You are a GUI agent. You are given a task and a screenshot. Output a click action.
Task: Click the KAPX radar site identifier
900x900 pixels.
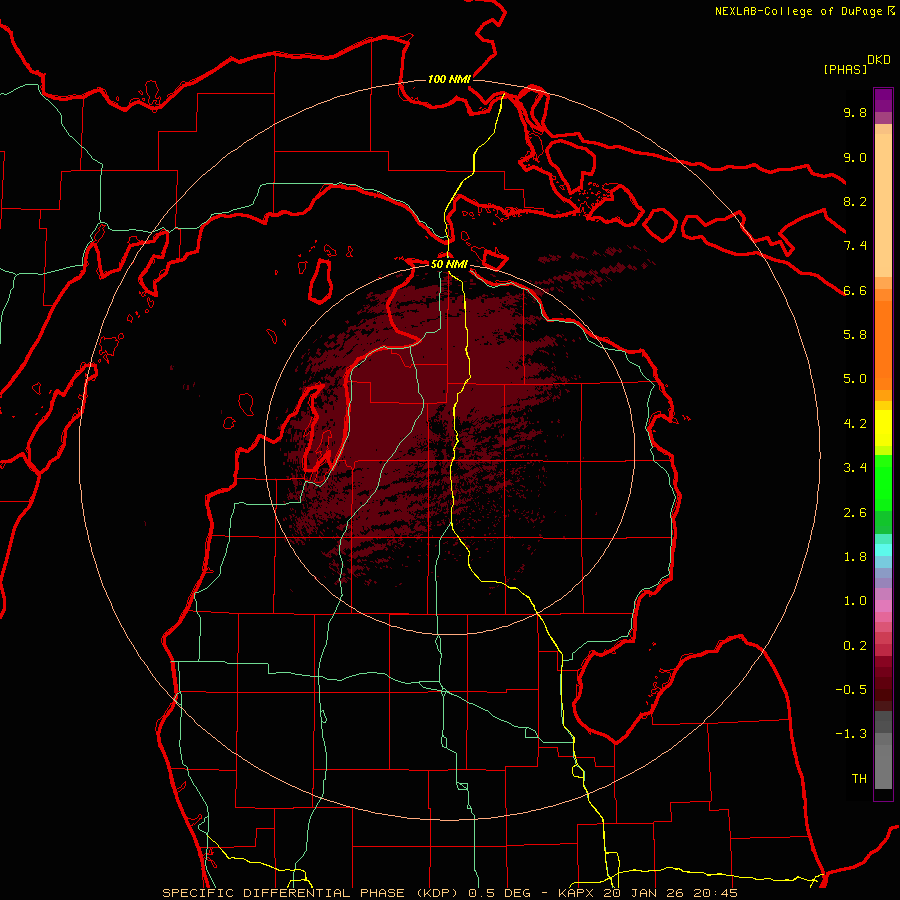coord(577,893)
